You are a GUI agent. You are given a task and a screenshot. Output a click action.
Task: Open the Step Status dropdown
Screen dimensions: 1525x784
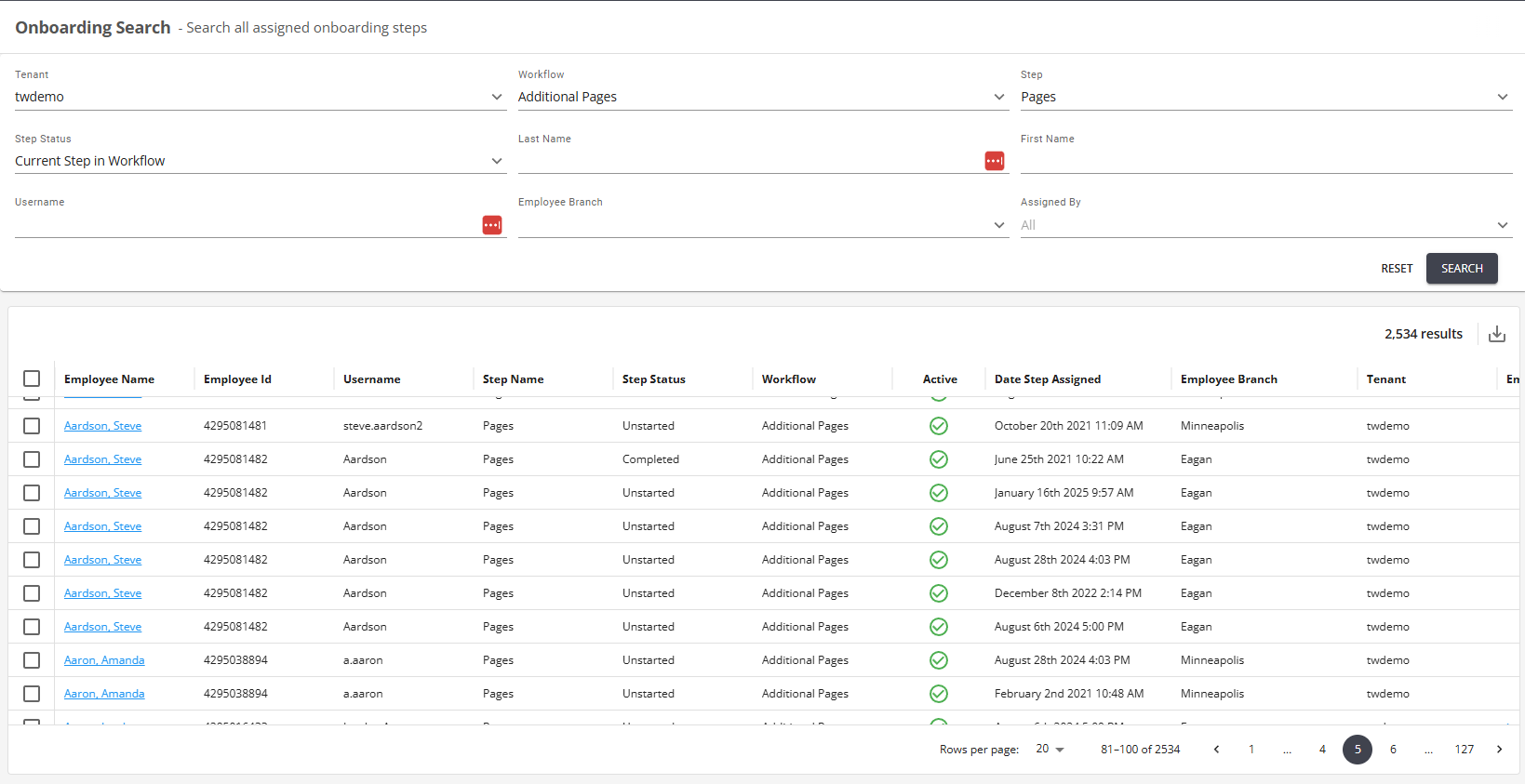tap(261, 161)
